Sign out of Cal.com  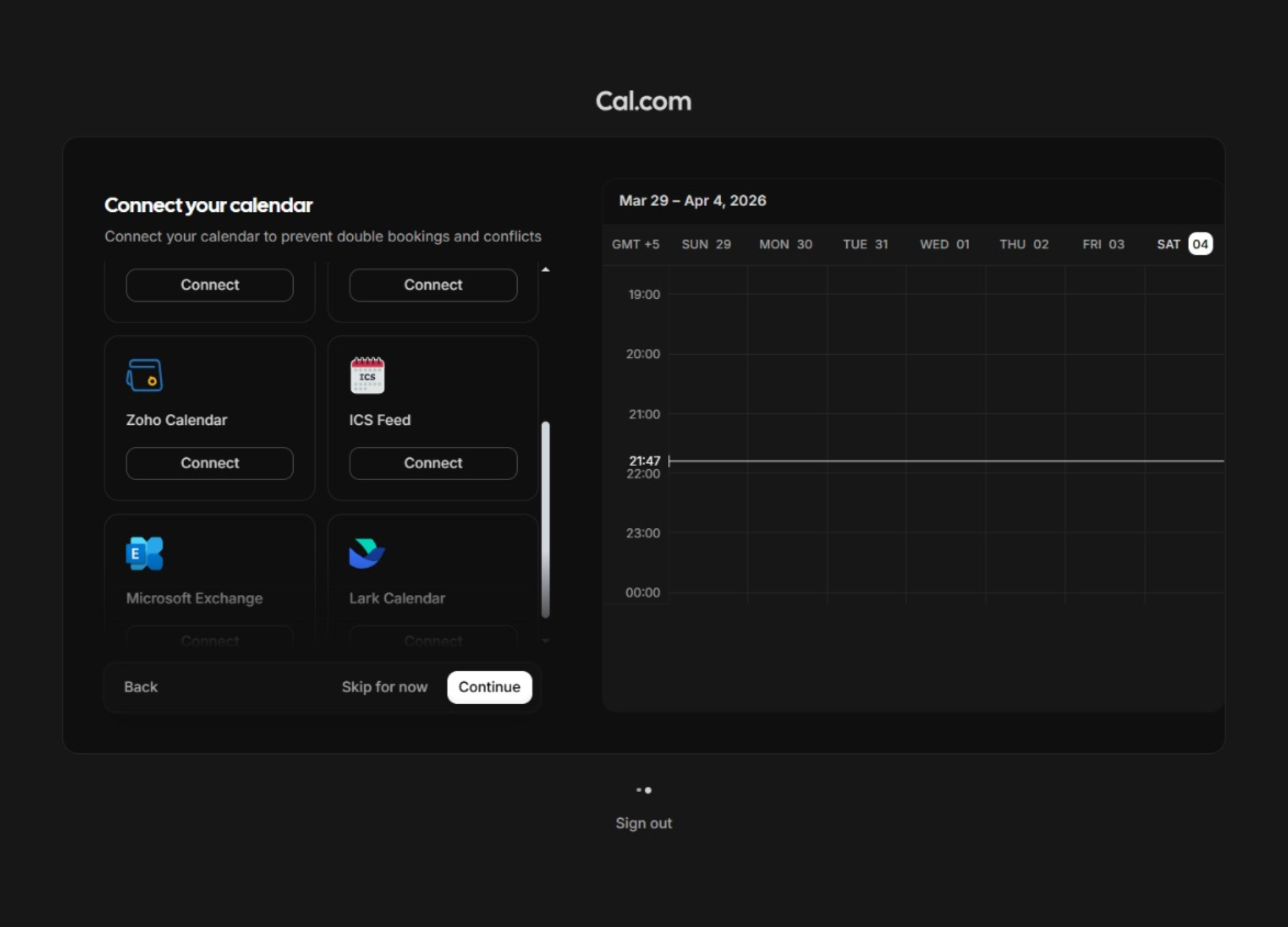[643, 823]
